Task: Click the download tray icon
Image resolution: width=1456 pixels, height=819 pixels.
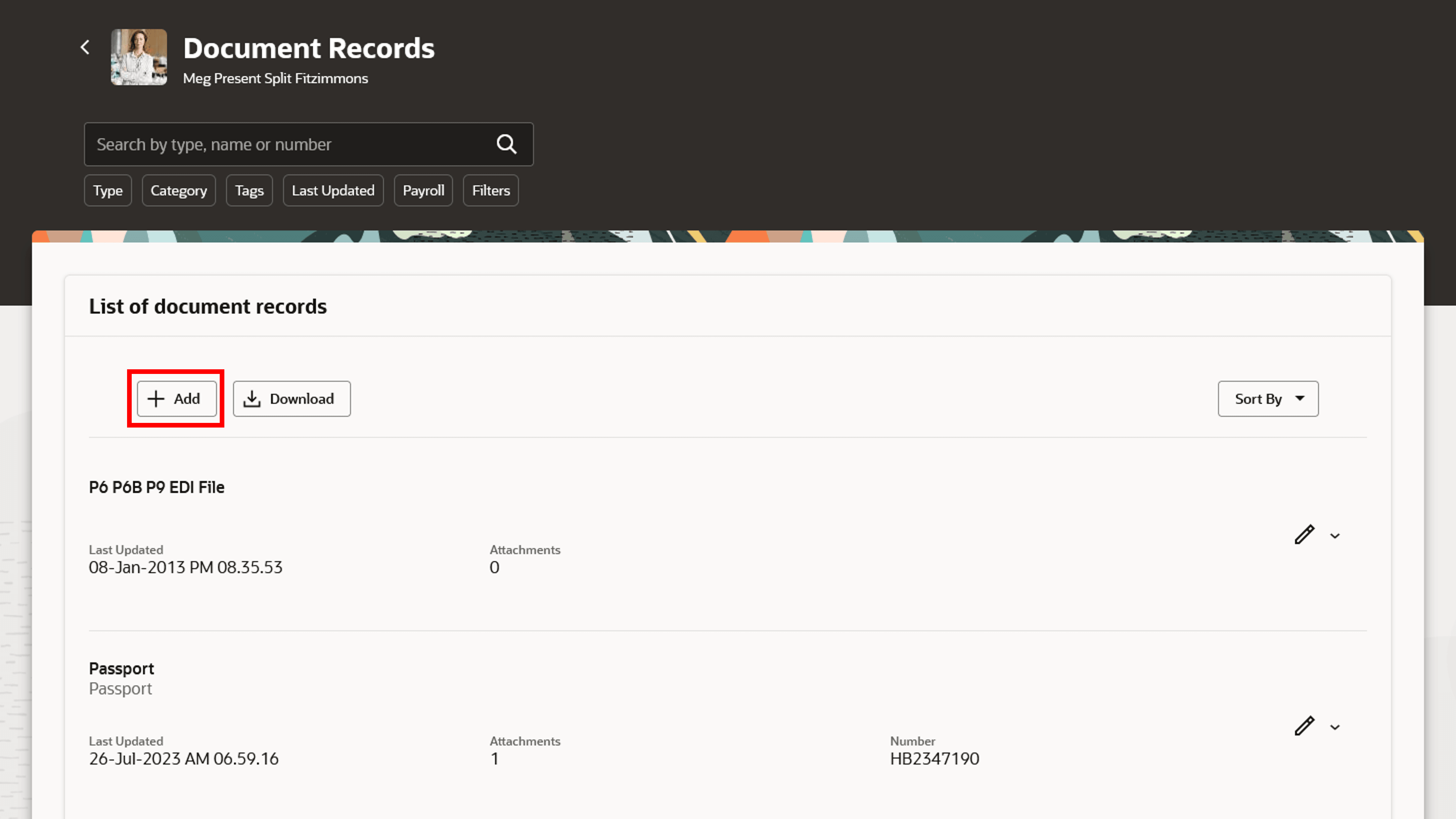Action: pyautogui.click(x=252, y=399)
